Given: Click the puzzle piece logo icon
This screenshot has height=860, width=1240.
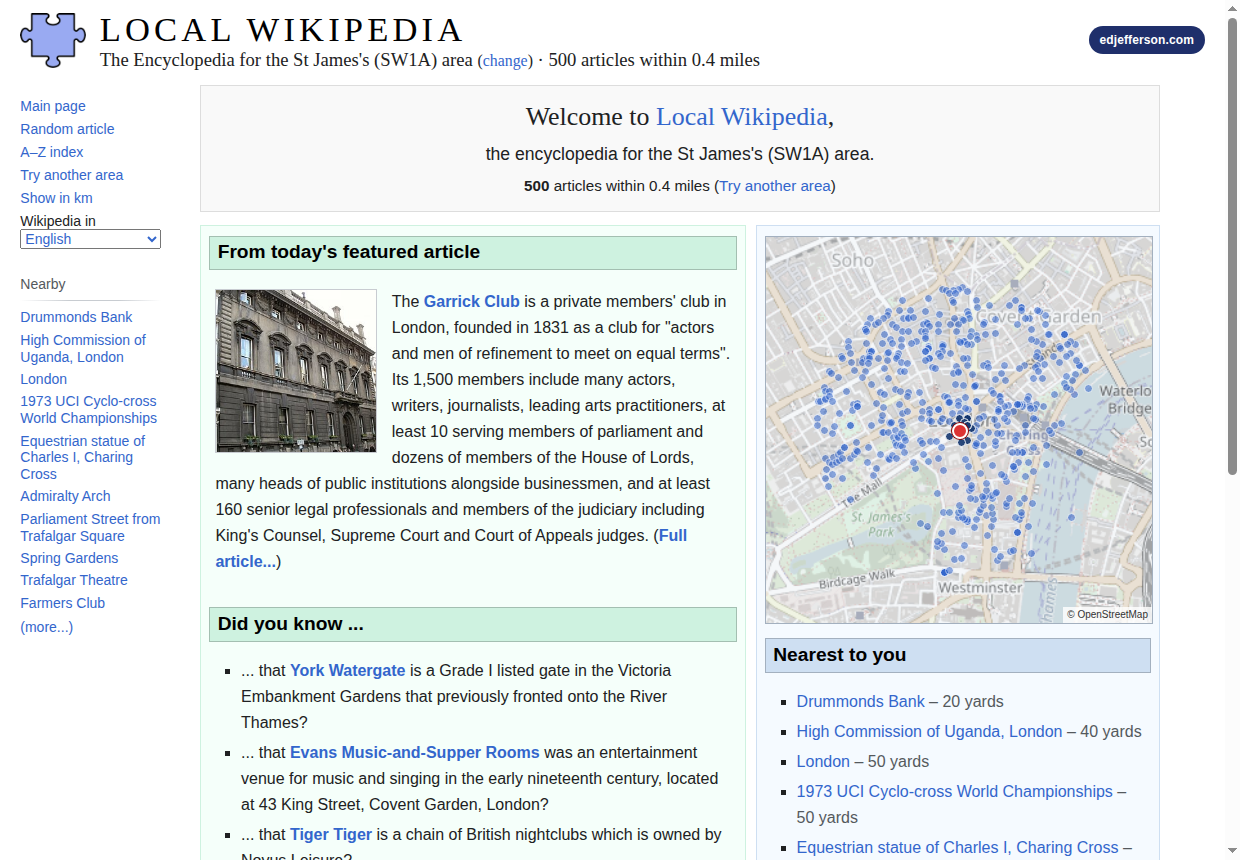Looking at the screenshot, I should tap(53, 39).
